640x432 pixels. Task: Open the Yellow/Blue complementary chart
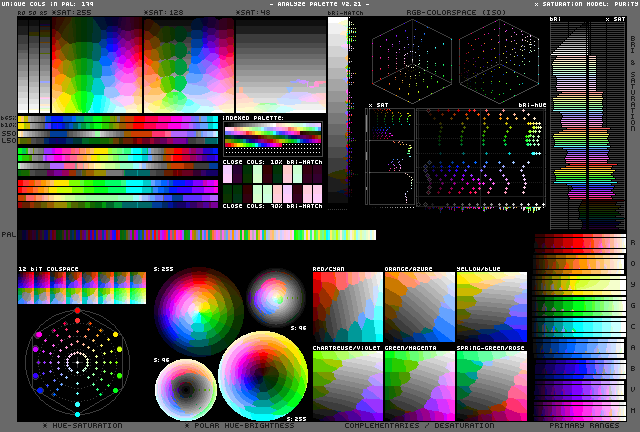491,306
